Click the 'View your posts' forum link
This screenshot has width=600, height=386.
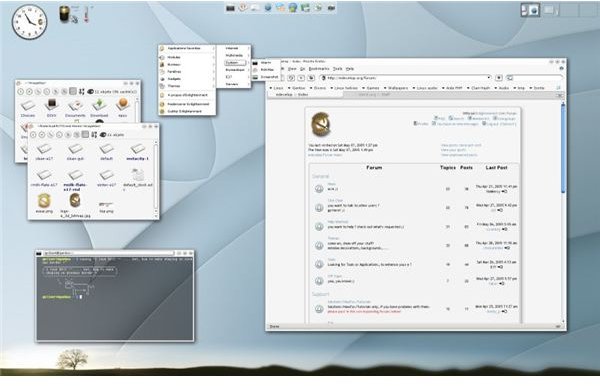click(453, 150)
